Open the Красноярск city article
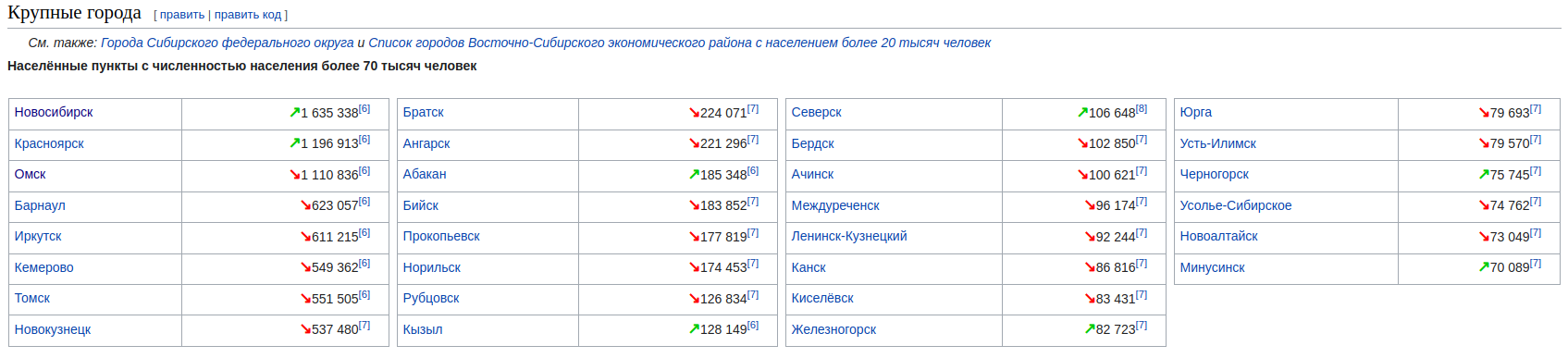This screenshot has height=358, width=1568. pos(49,143)
